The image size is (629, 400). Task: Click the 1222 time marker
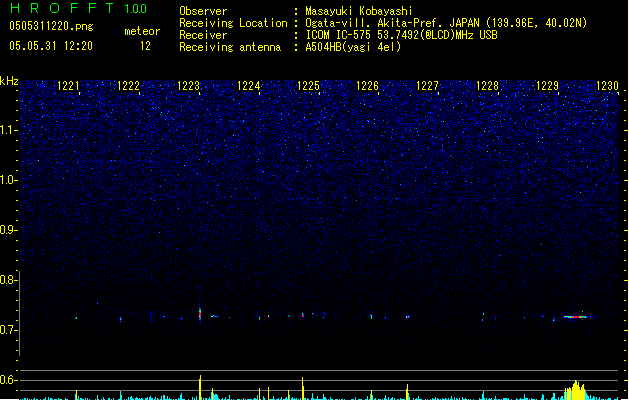click(x=128, y=86)
